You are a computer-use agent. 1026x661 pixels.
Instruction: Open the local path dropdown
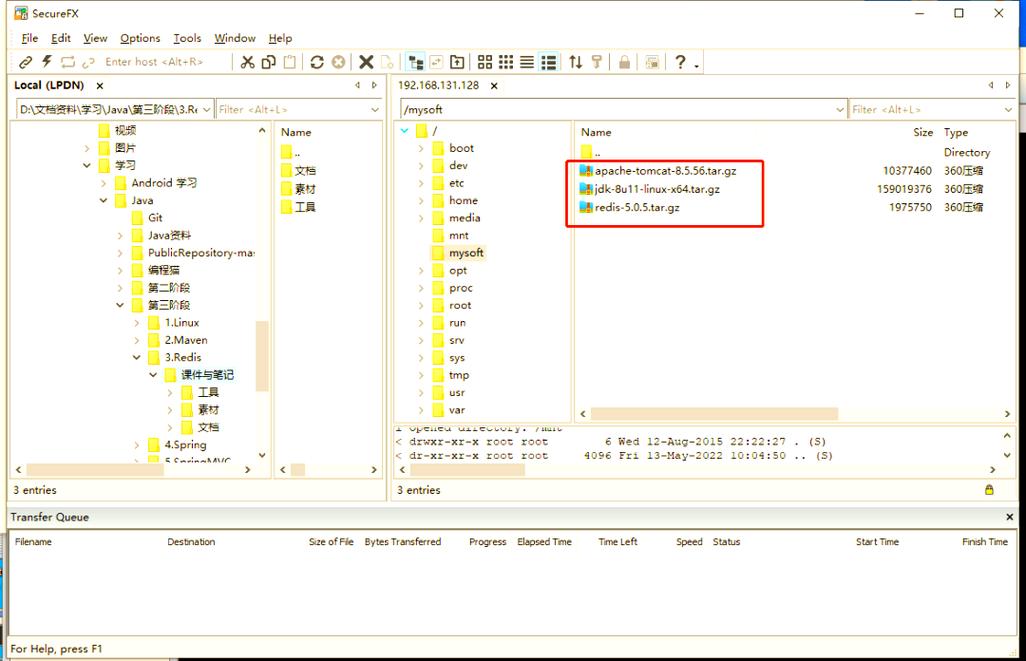point(207,109)
